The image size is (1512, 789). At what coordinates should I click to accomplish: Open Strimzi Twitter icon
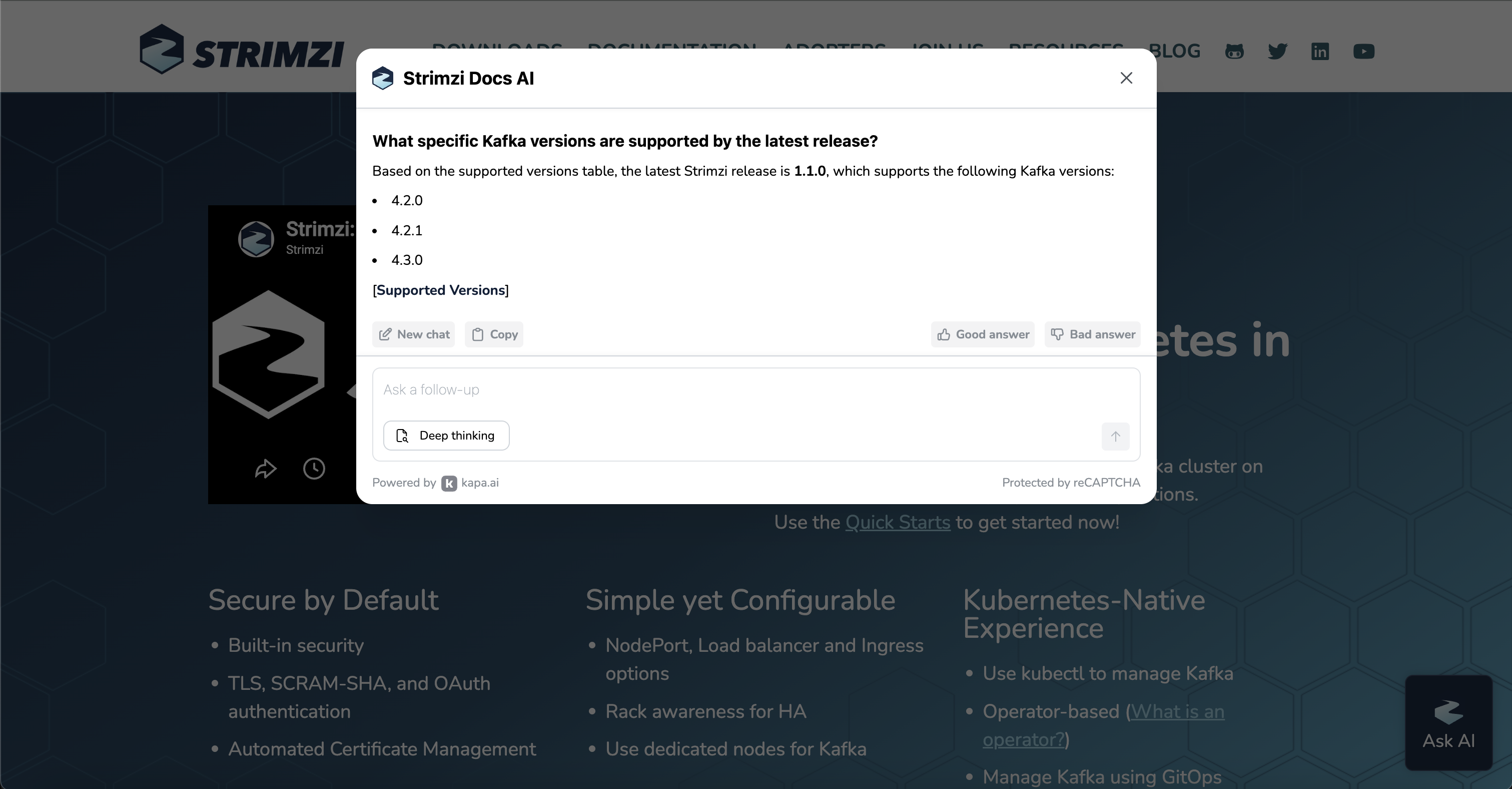pos(1277,52)
